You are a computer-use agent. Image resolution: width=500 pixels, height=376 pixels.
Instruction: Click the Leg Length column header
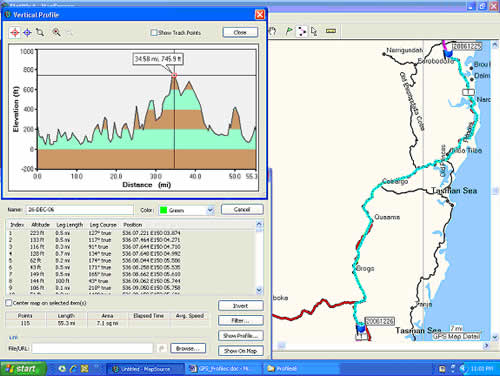pyautogui.click(x=70, y=224)
